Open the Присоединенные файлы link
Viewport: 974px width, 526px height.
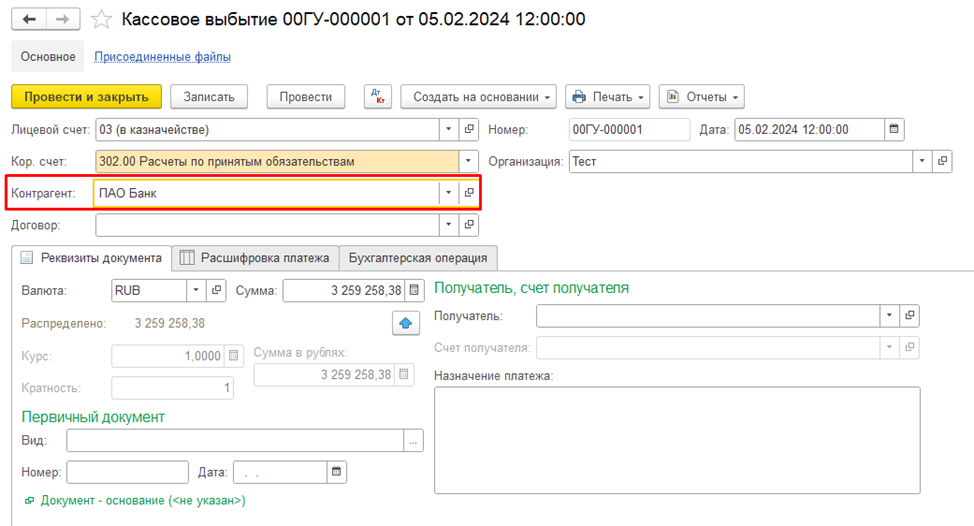pos(163,57)
